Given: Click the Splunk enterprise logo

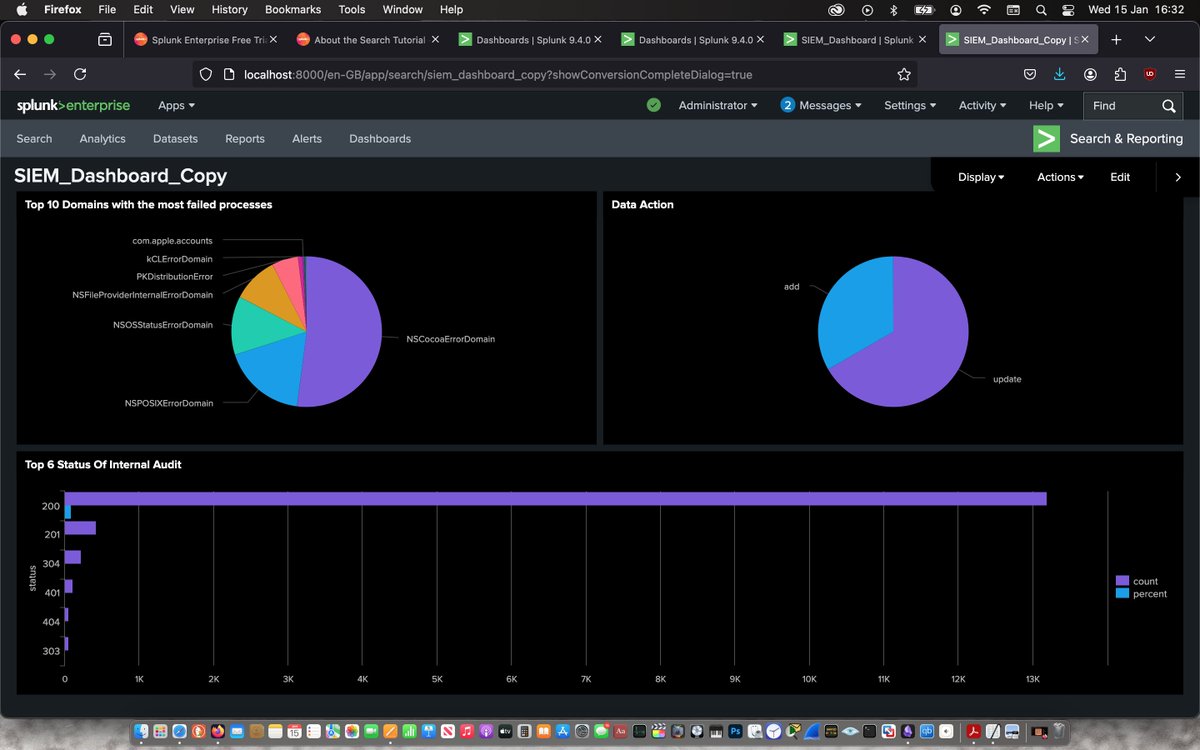Looking at the screenshot, I should (x=73, y=105).
